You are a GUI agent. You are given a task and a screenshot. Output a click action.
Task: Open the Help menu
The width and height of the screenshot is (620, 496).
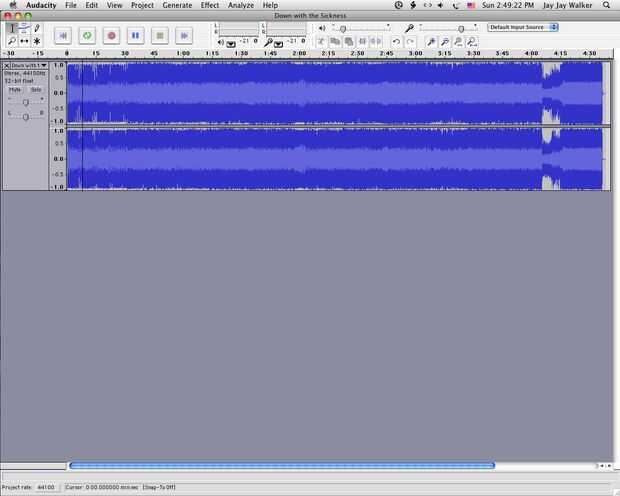270,5
